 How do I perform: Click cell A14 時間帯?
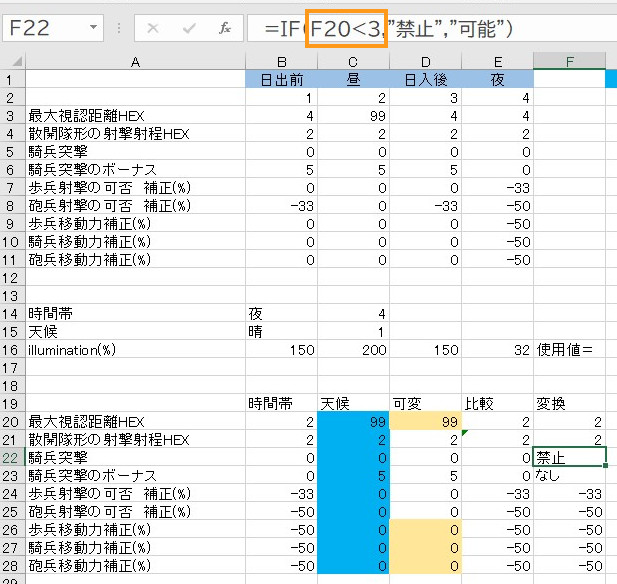point(135,314)
